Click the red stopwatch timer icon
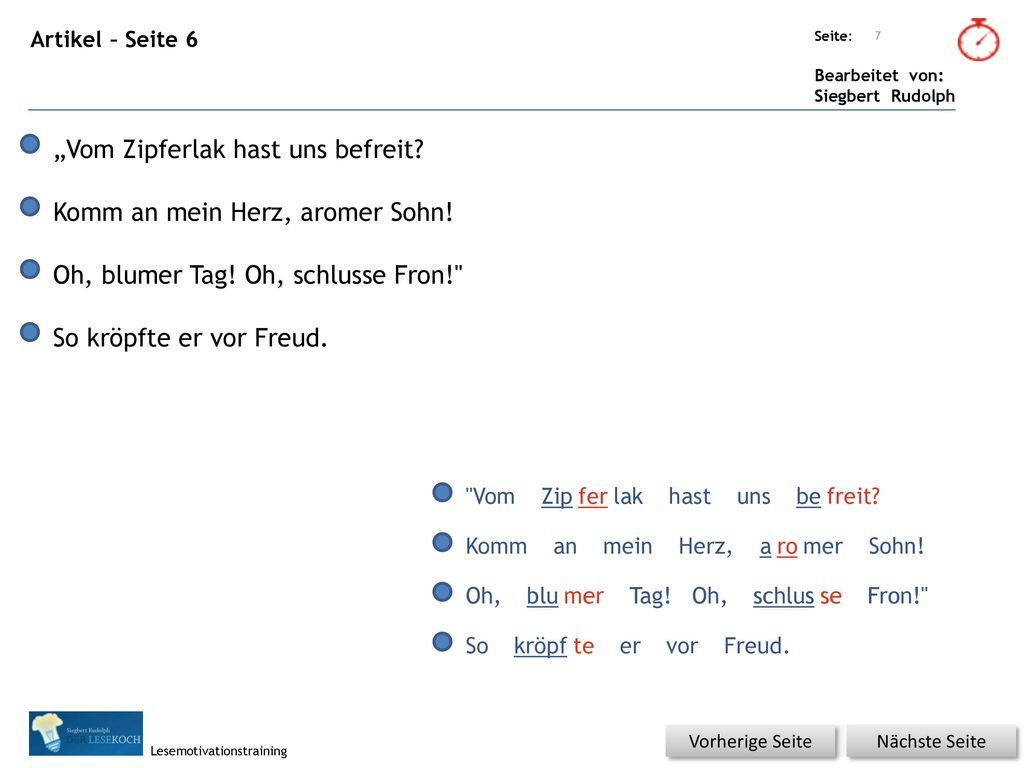 pyautogui.click(x=978, y=40)
